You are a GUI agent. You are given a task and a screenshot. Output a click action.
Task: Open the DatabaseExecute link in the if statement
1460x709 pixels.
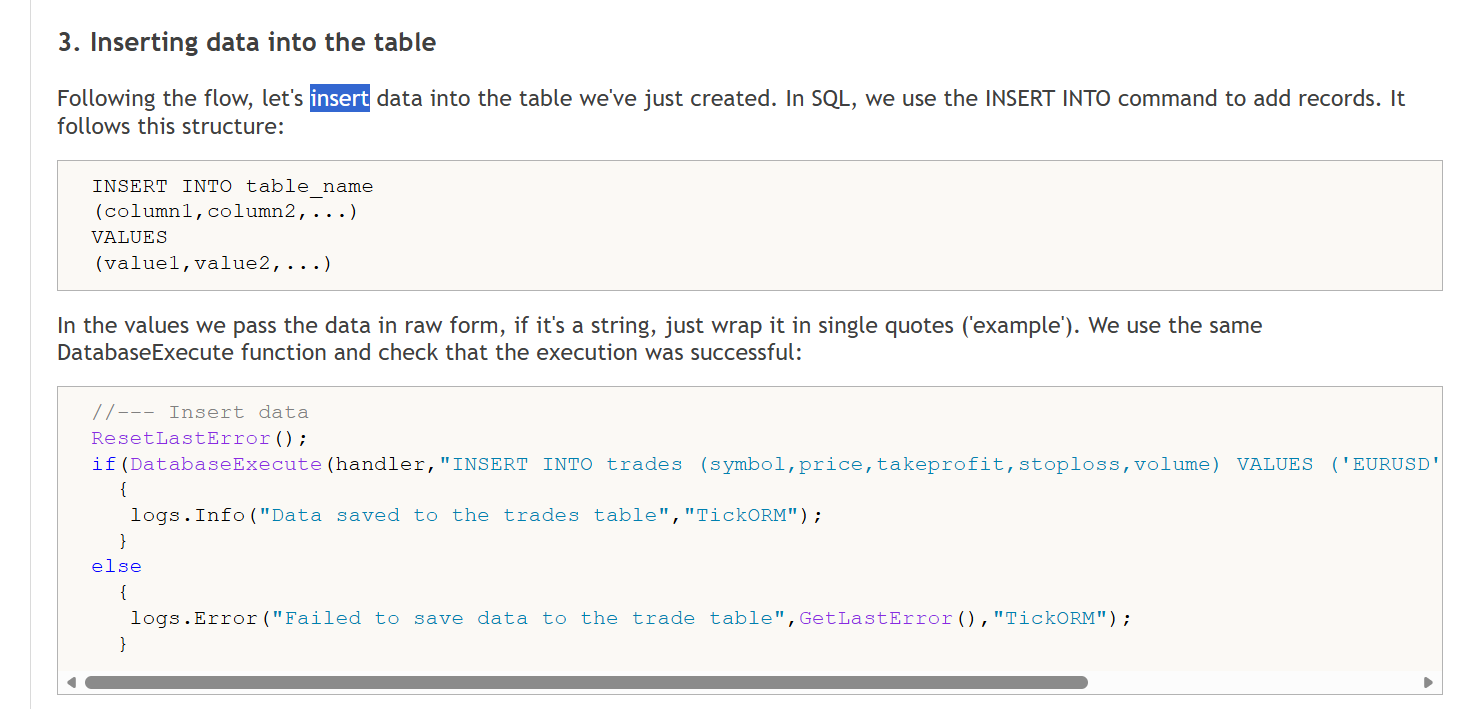[x=226, y=464]
